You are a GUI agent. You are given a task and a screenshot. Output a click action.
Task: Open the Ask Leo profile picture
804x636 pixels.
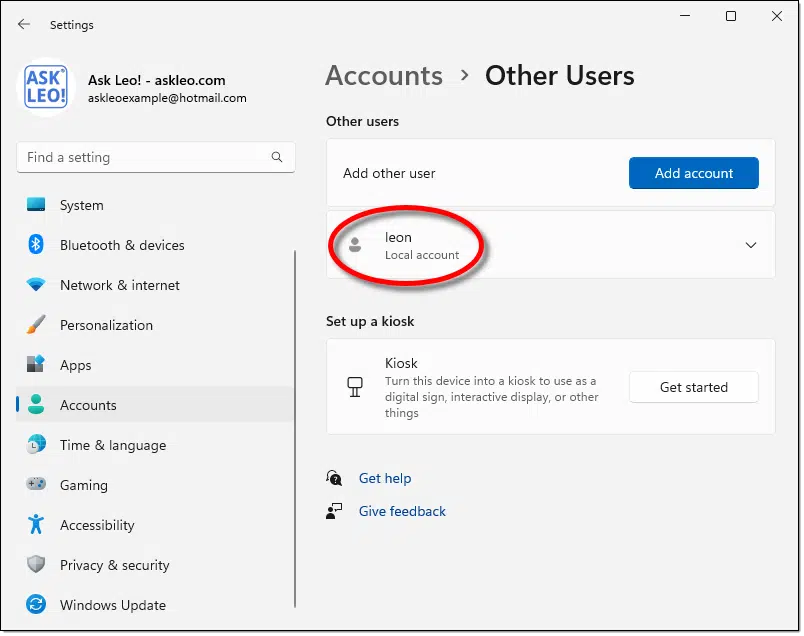46,89
